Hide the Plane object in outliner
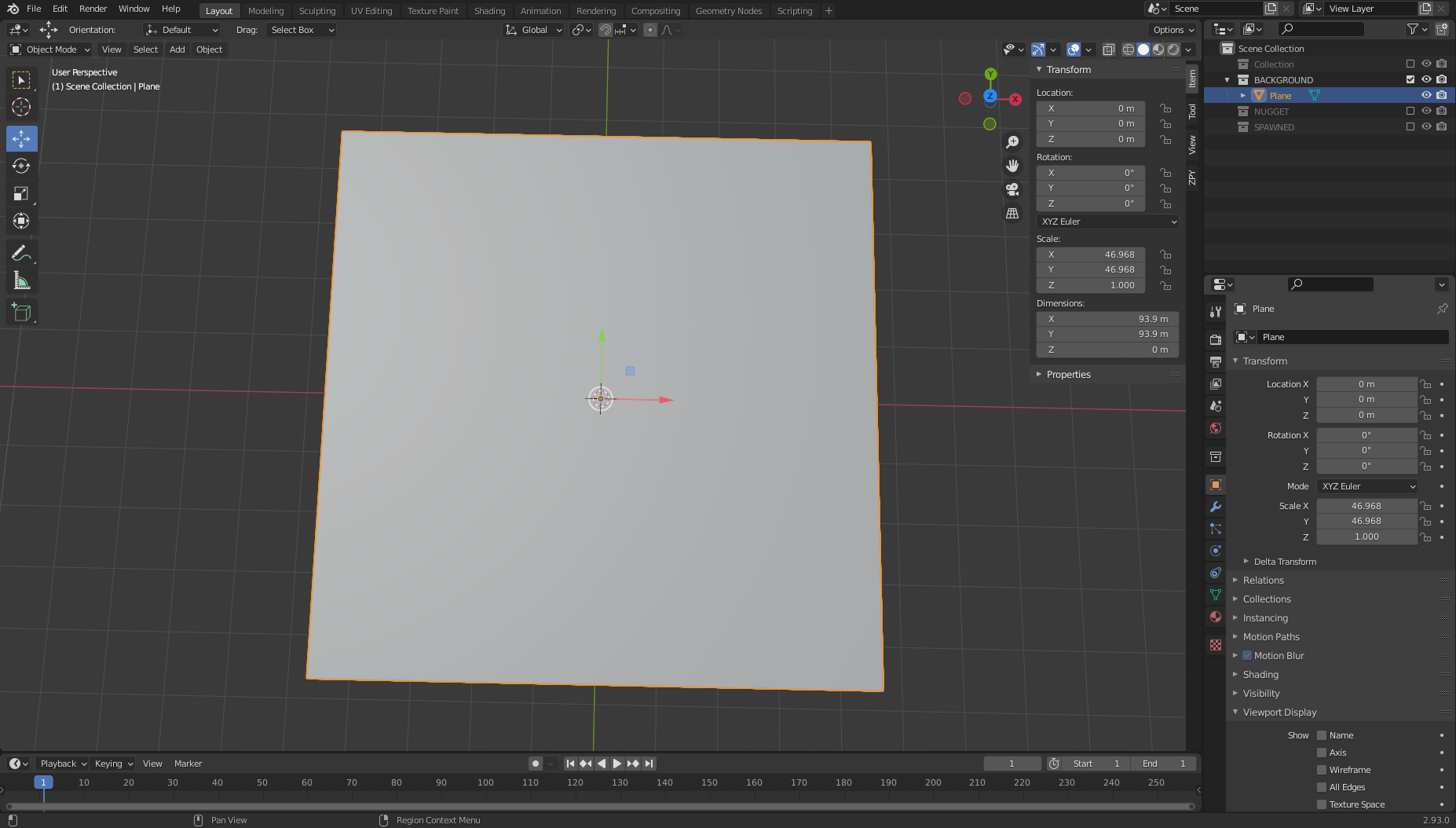Viewport: 1456px width, 828px height. pyautogui.click(x=1426, y=95)
